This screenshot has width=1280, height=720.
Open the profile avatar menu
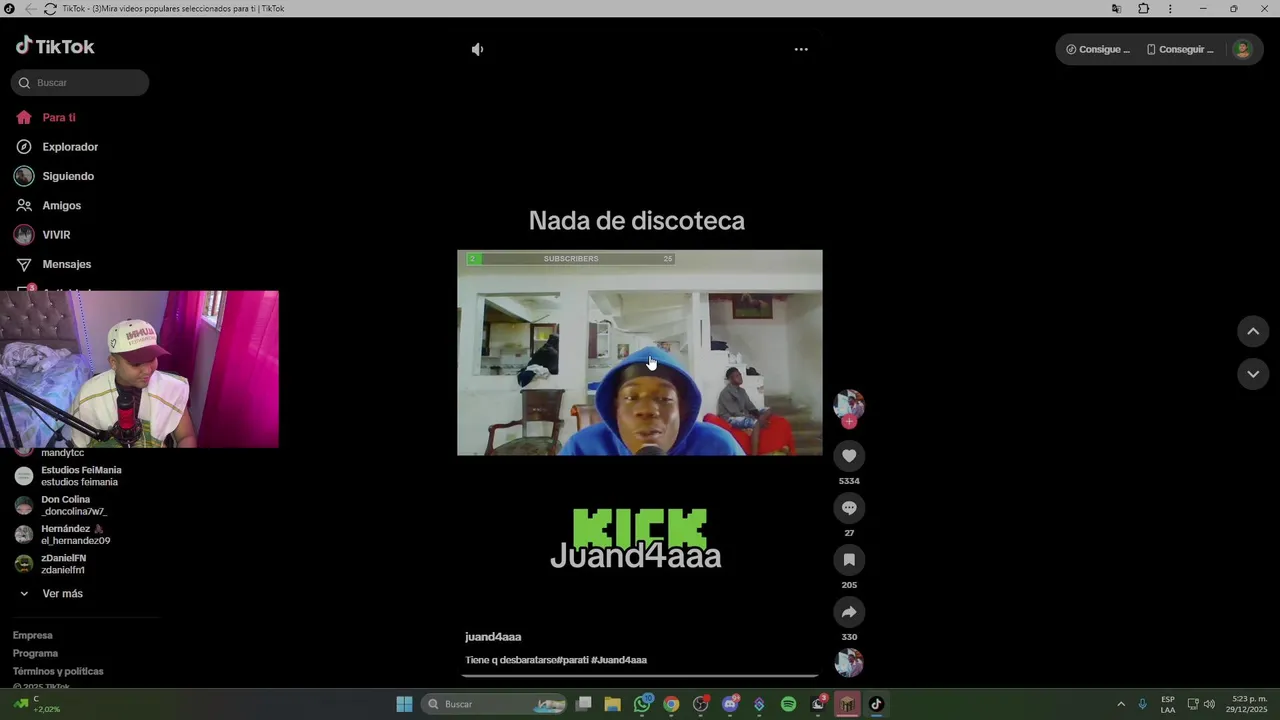(x=1242, y=49)
